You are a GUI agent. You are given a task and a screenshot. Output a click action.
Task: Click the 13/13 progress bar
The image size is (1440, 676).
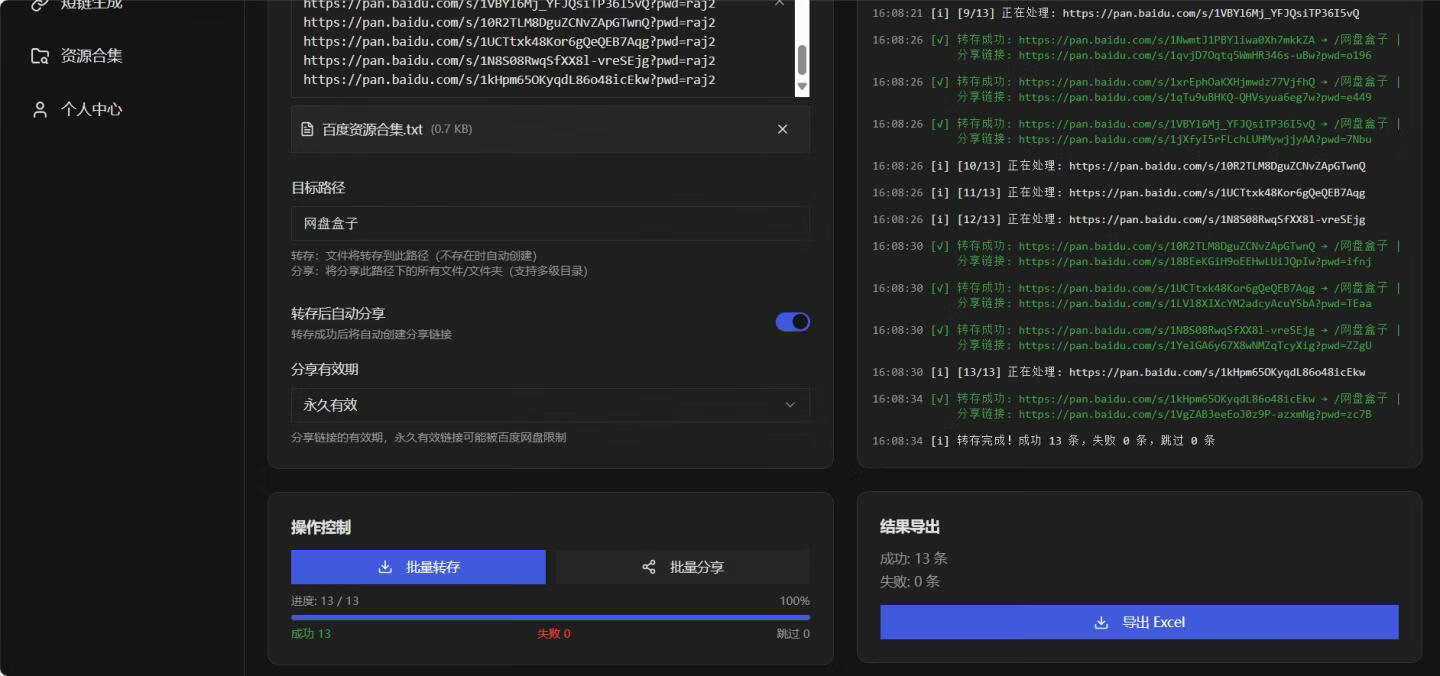coord(550,617)
